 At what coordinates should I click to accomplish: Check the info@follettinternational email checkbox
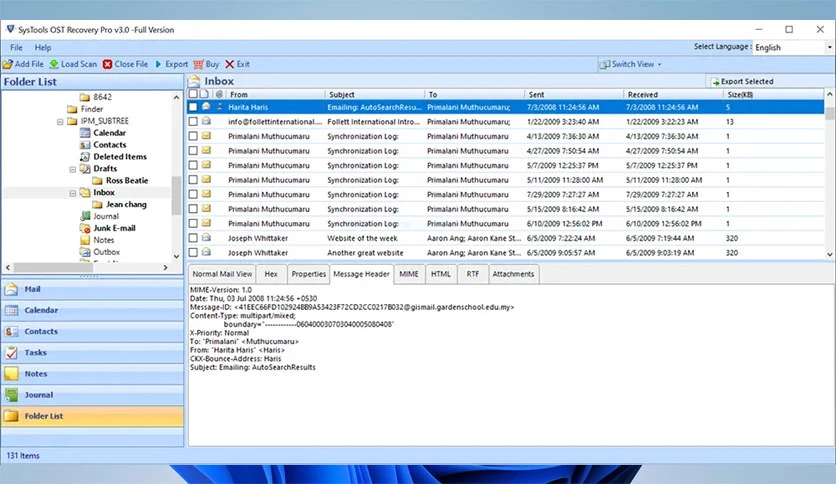coord(193,122)
